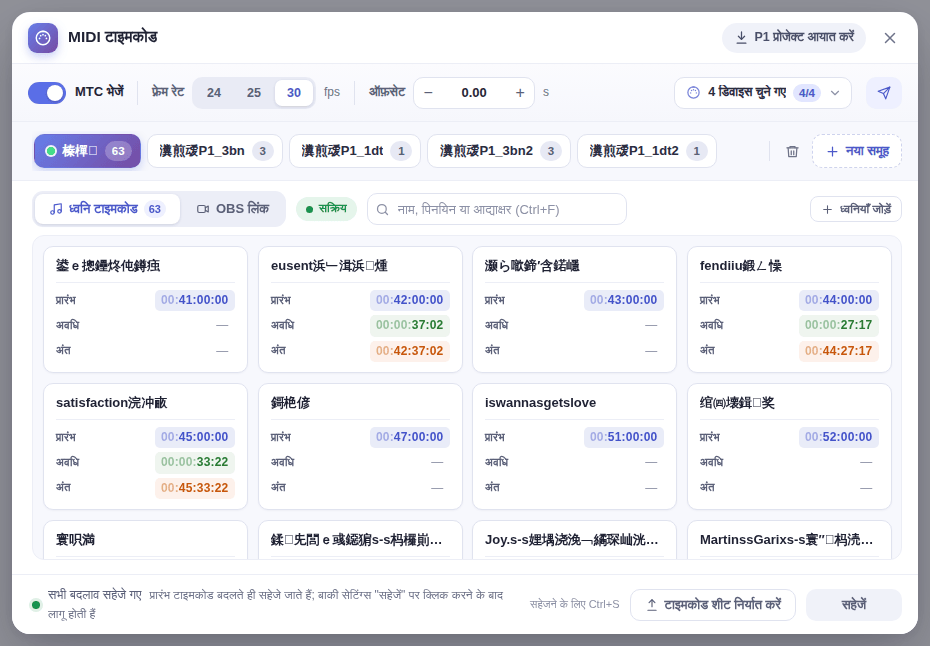
Task: Select the active group tab with 63
Action: coord(87,151)
